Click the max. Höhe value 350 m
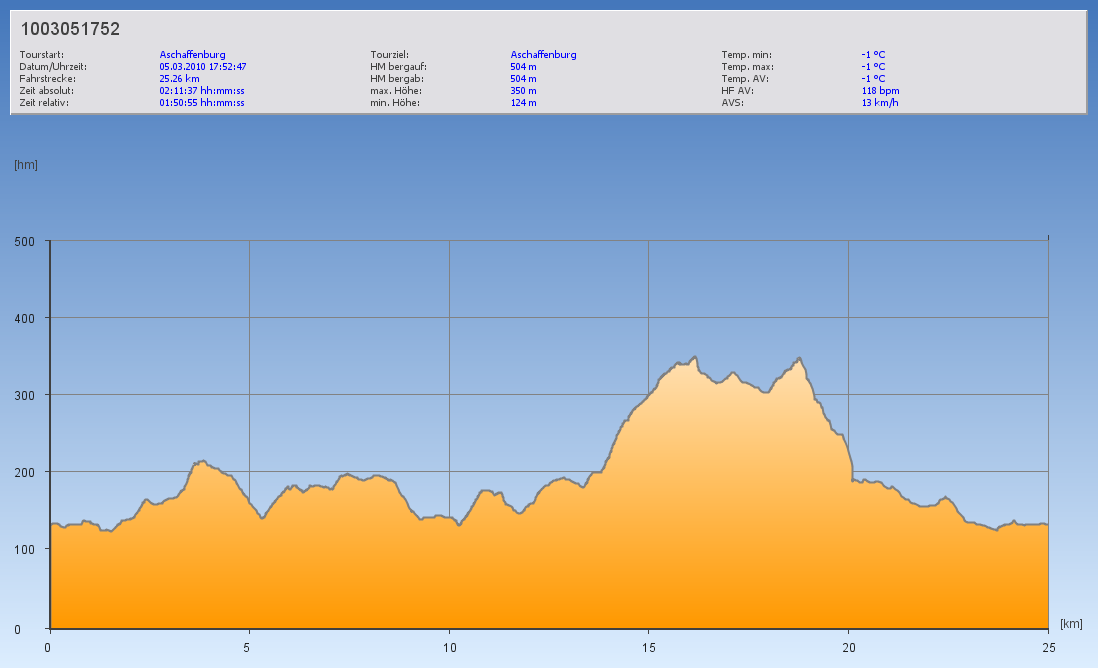The image size is (1098, 668). pyautogui.click(x=523, y=90)
